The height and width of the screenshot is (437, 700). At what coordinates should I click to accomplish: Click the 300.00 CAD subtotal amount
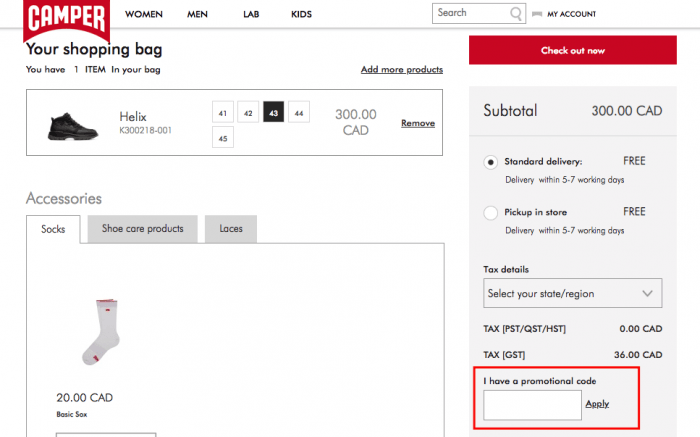(x=627, y=111)
